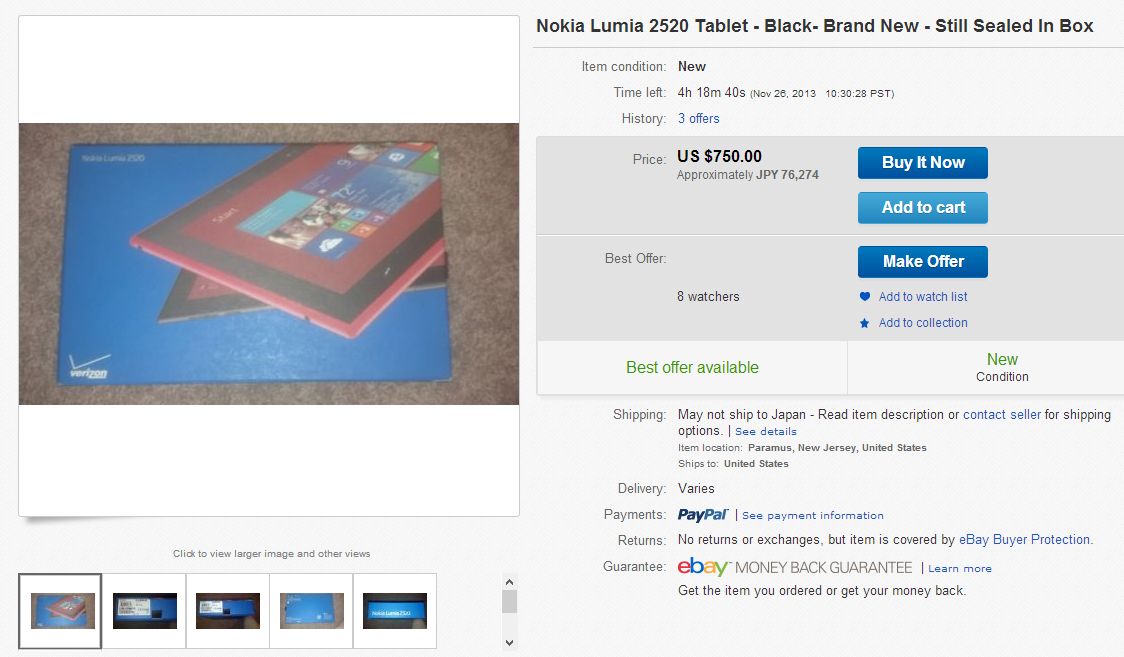
Task: Select the Best offer available panel
Action: 692,368
